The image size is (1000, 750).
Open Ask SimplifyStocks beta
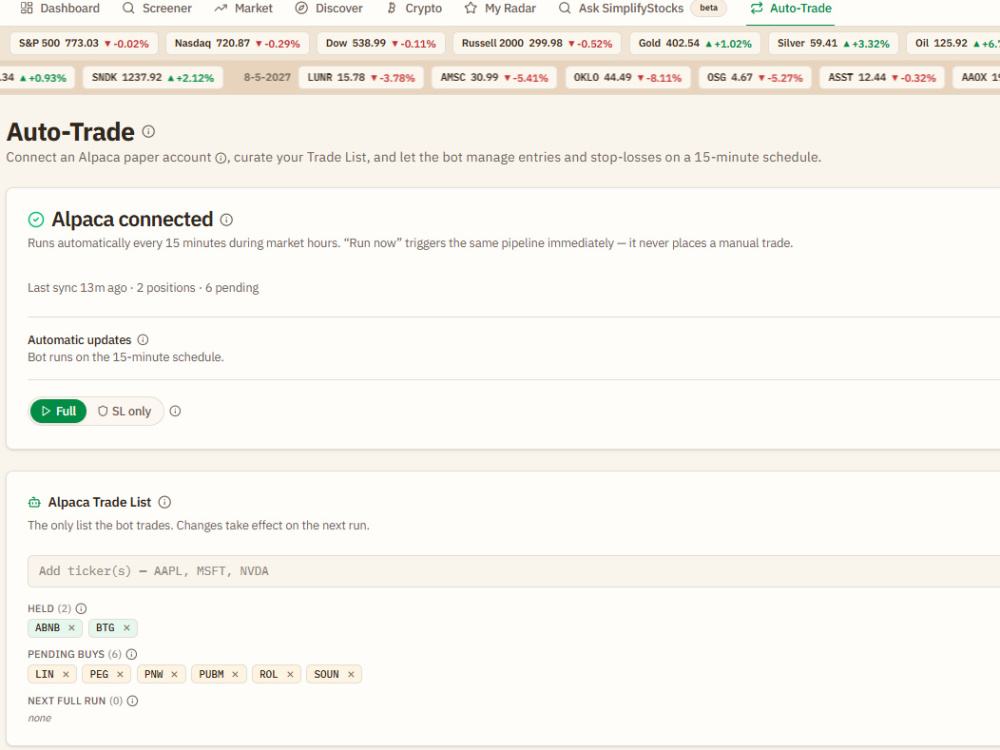tap(642, 8)
